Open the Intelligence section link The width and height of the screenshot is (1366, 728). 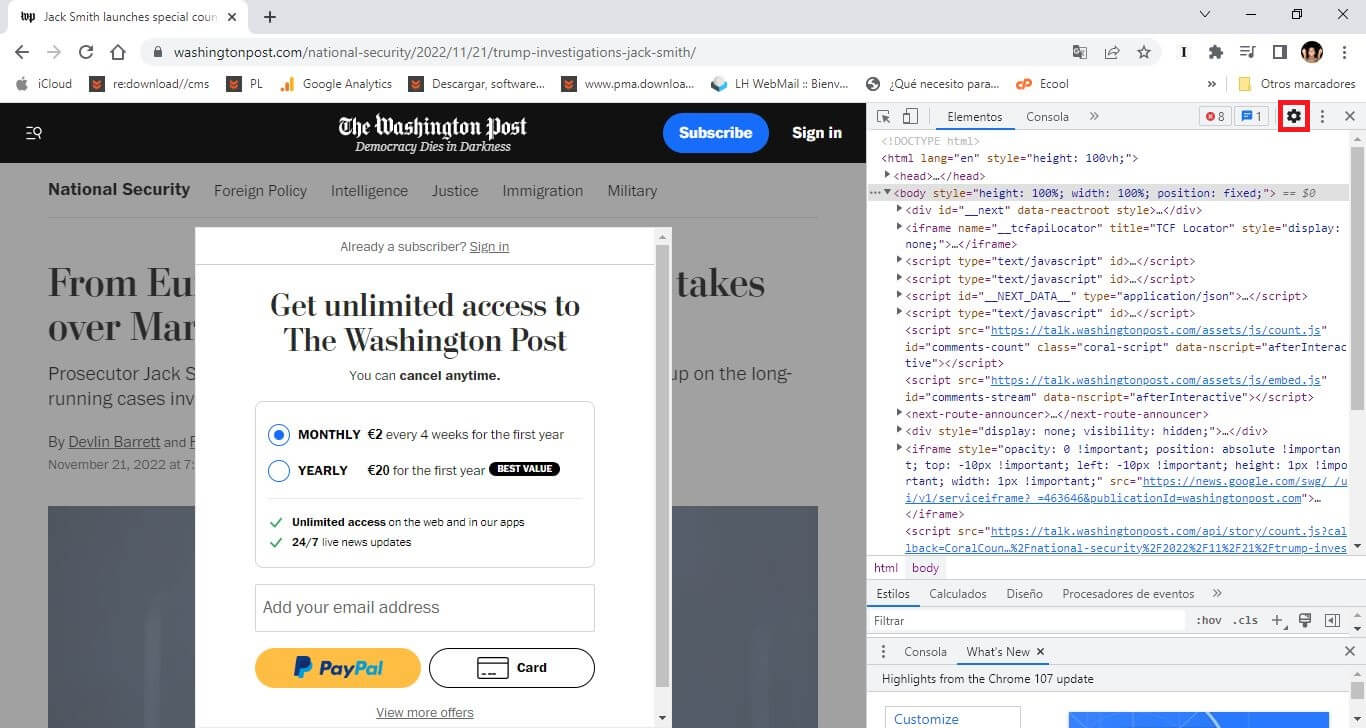(x=369, y=191)
